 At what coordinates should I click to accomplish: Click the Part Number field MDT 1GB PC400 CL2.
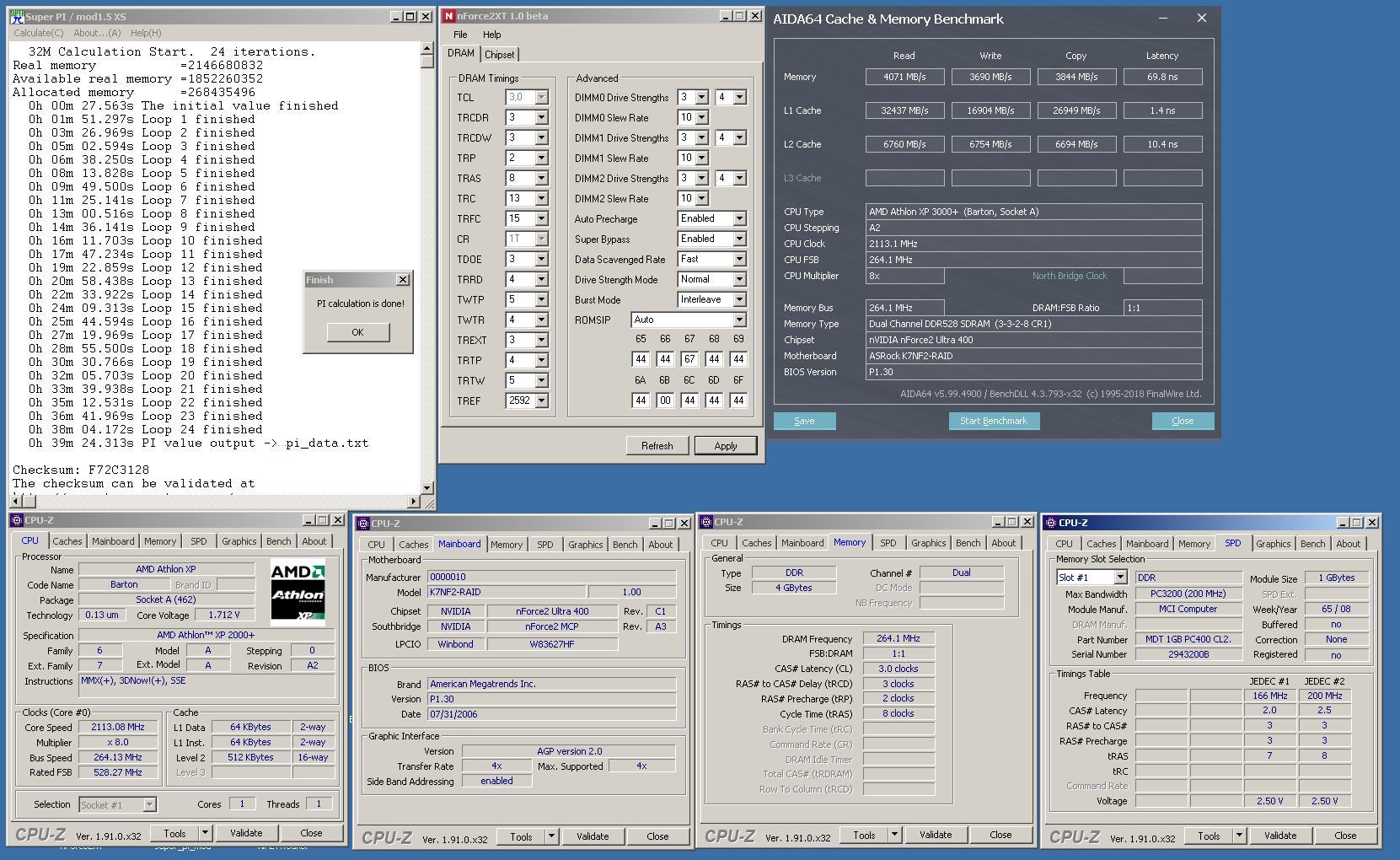1188,639
